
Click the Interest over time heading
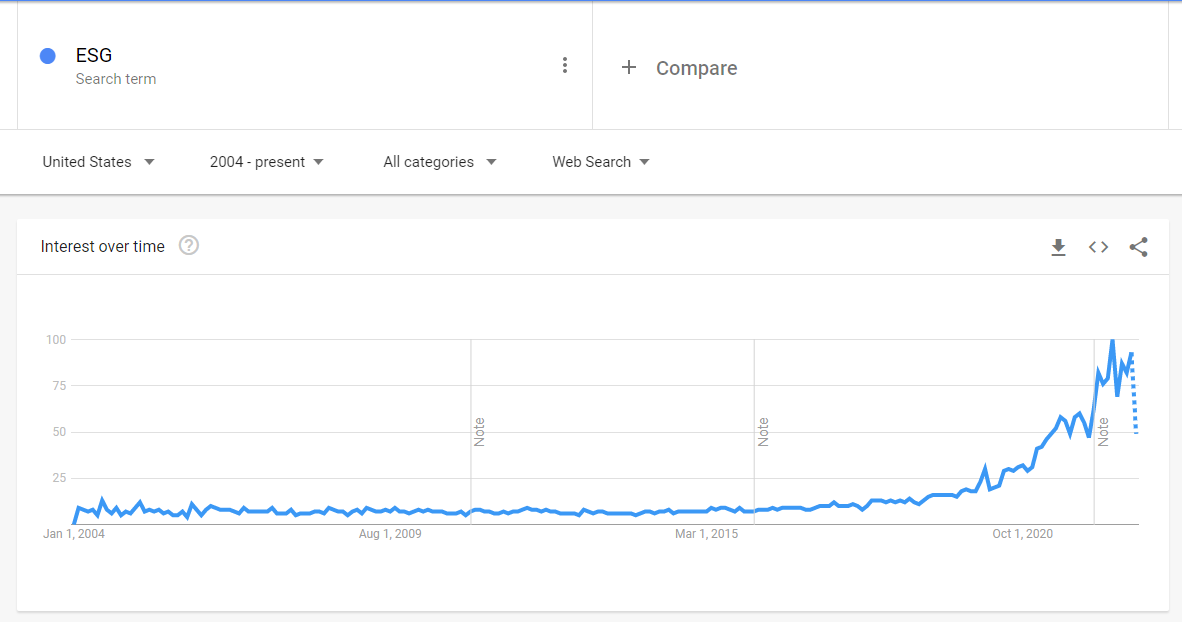[x=103, y=247]
